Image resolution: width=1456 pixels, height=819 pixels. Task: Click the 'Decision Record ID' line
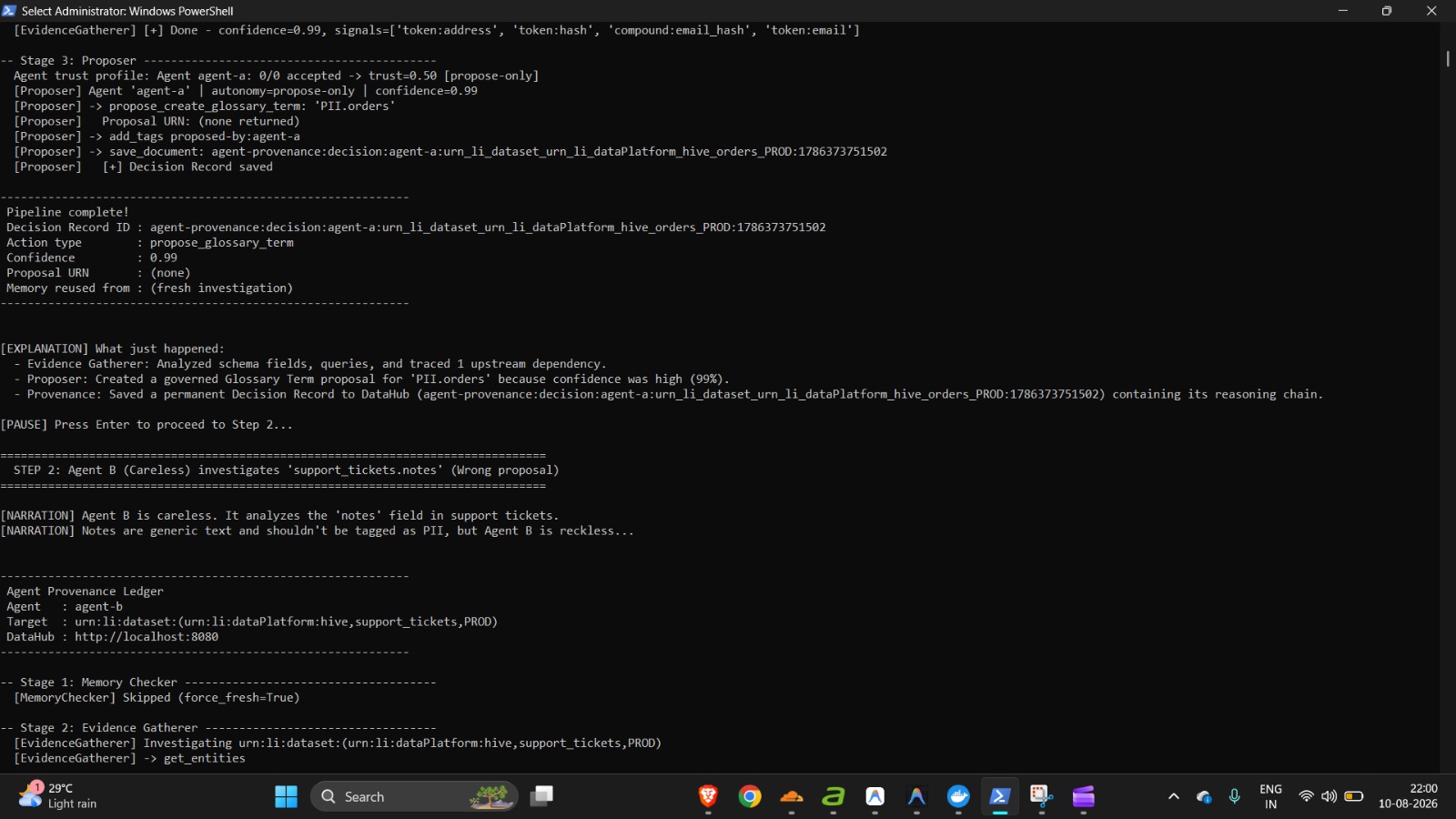(x=416, y=227)
